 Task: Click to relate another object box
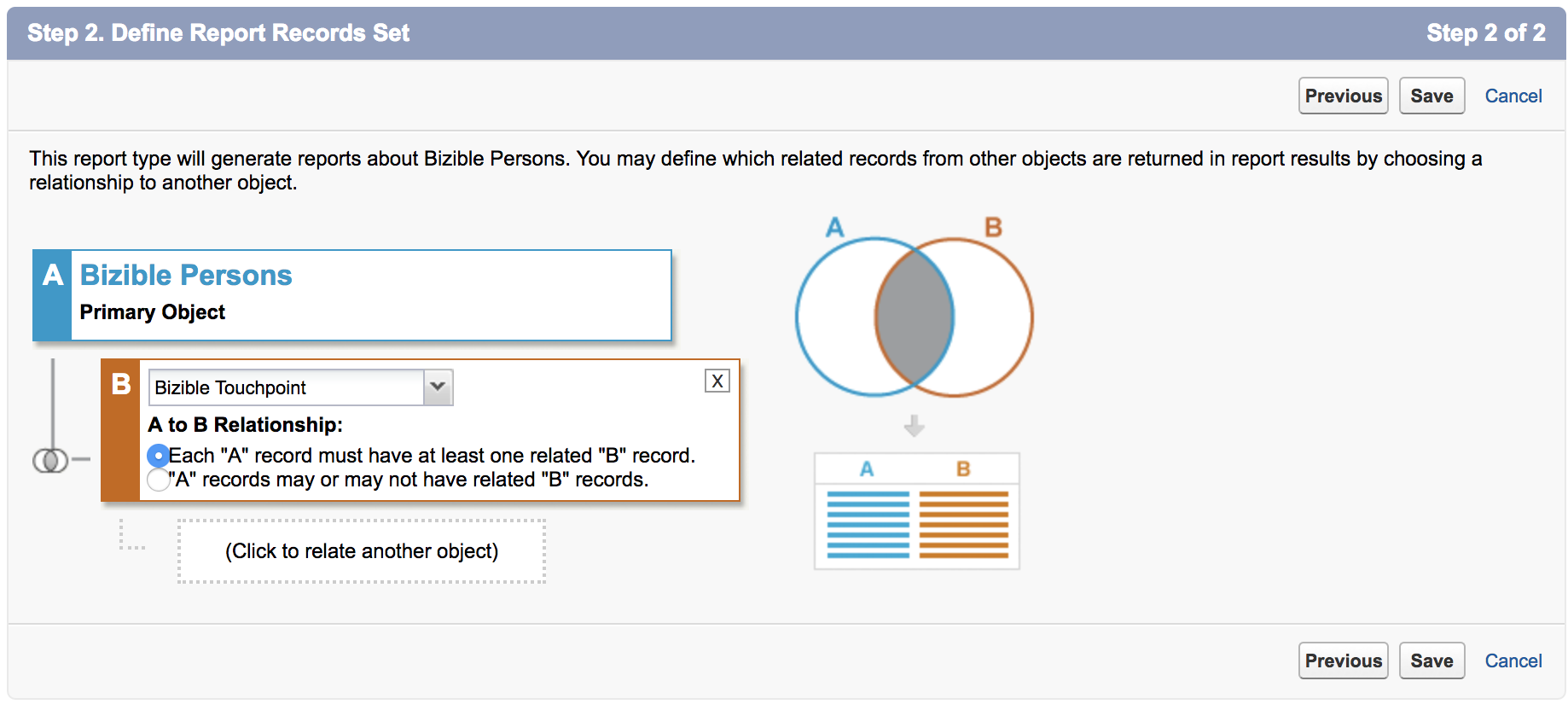point(362,551)
